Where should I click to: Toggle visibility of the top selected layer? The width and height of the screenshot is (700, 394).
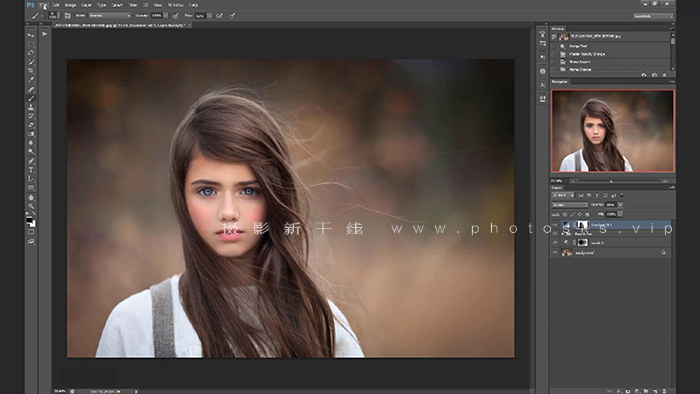click(x=555, y=225)
